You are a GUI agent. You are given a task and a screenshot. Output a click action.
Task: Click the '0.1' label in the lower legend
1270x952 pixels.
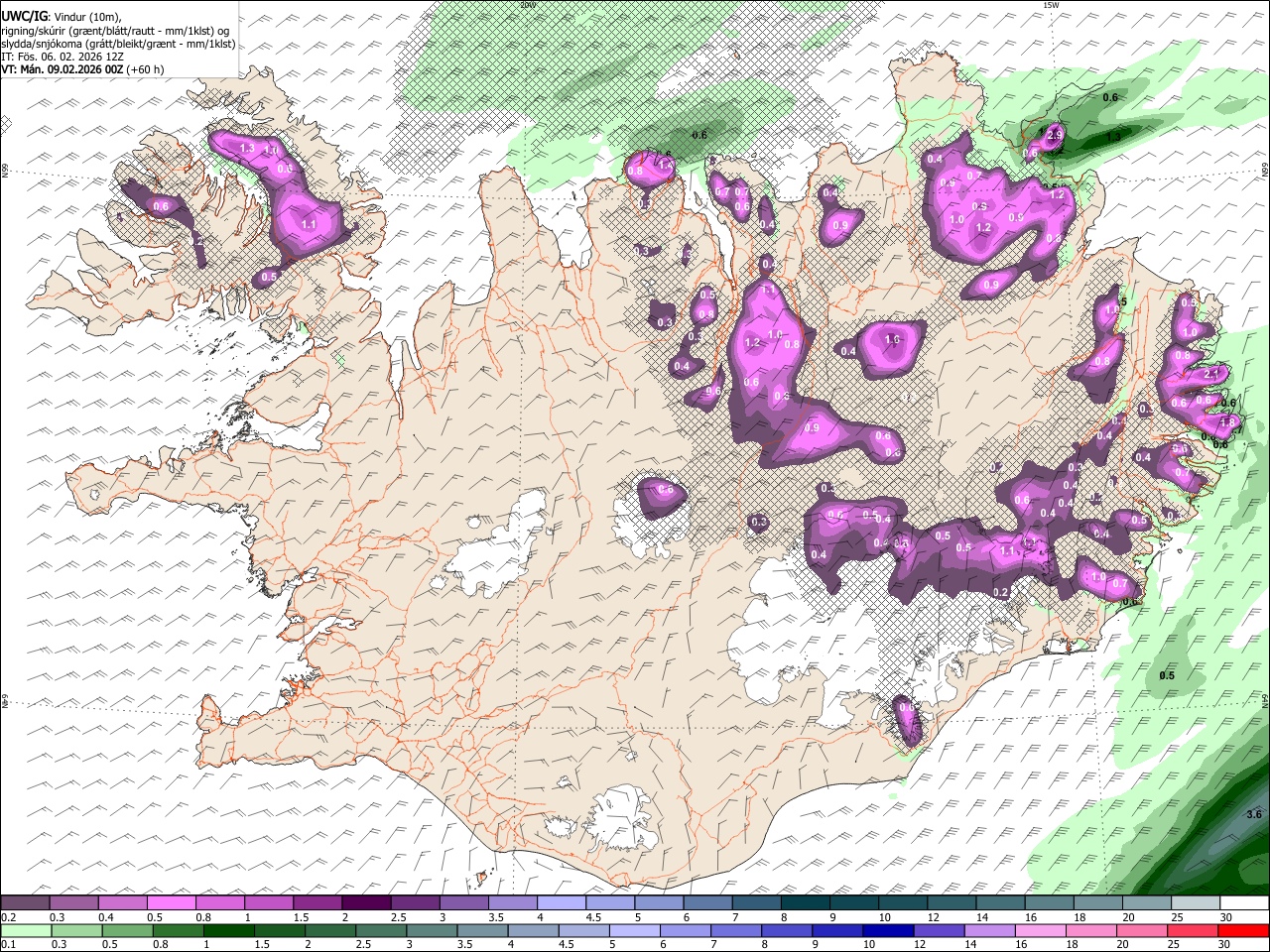(x=8, y=945)
